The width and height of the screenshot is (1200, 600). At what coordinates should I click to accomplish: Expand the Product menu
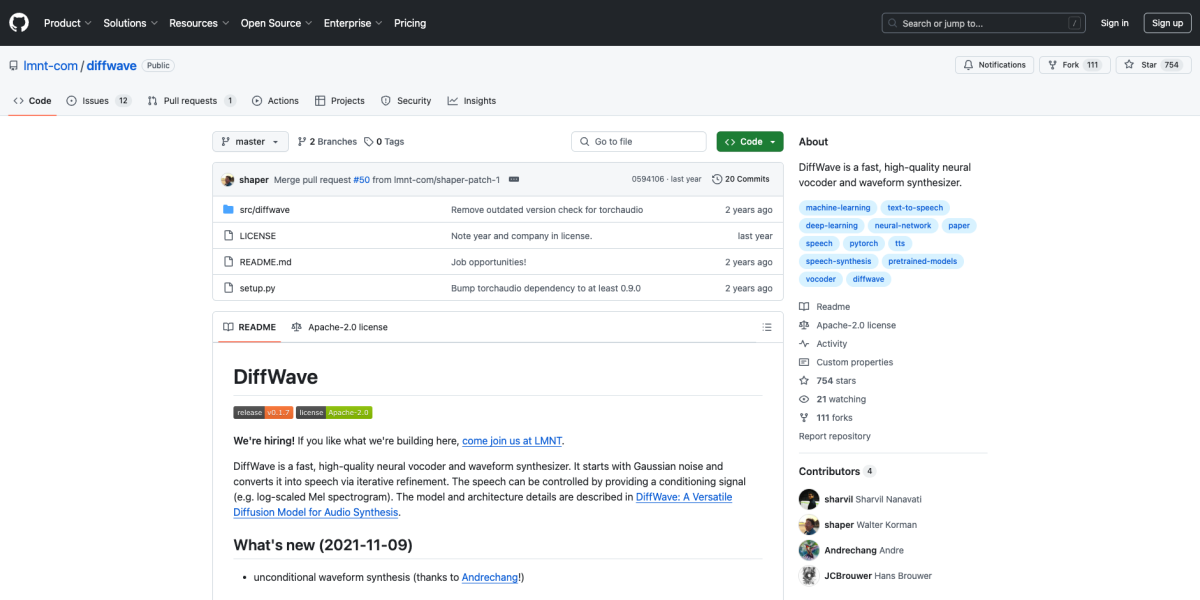pyautogui.click(x=67, y=23)
